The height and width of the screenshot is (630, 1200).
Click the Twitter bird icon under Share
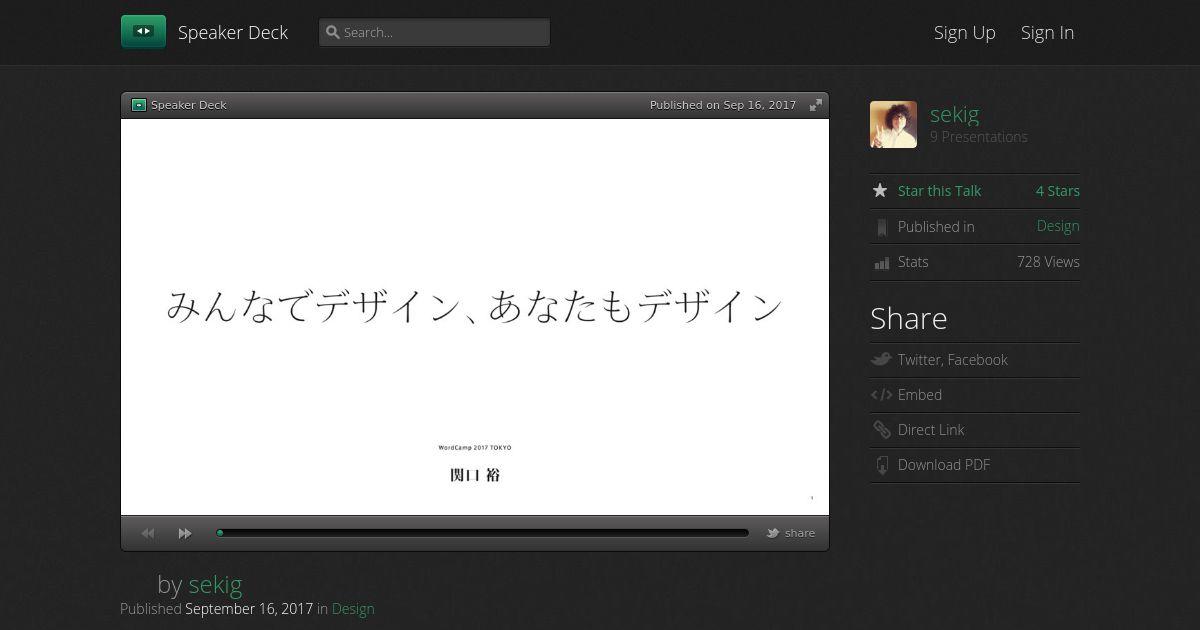pyautogui.click(x=881, y=360)
